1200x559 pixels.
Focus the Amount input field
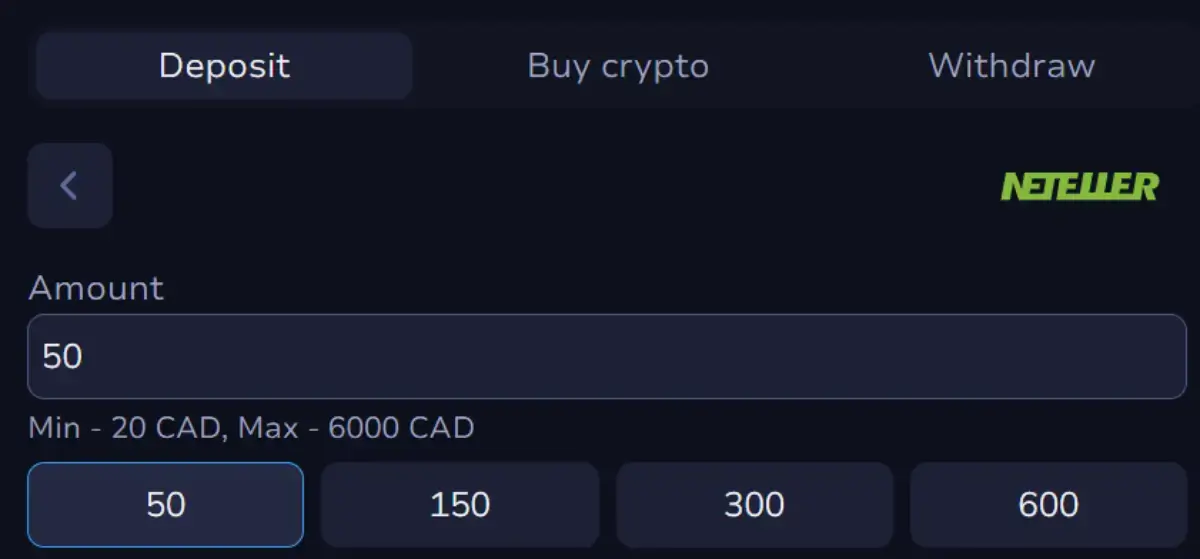click(x=606, y=356)
